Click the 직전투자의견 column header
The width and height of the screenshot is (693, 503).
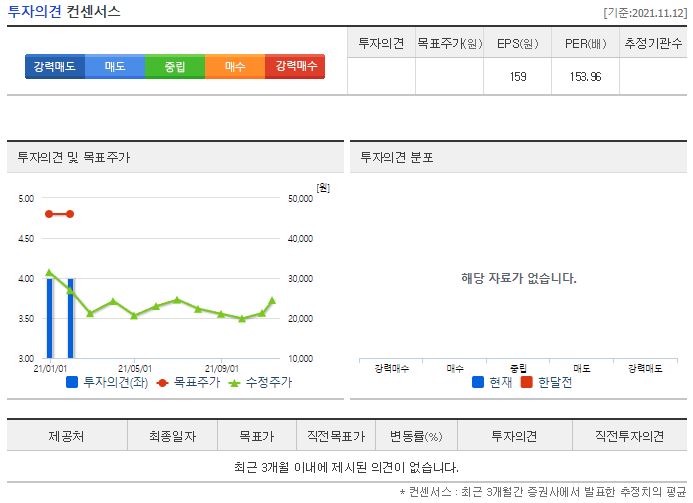pyautogui.click(x=629, y=436)
